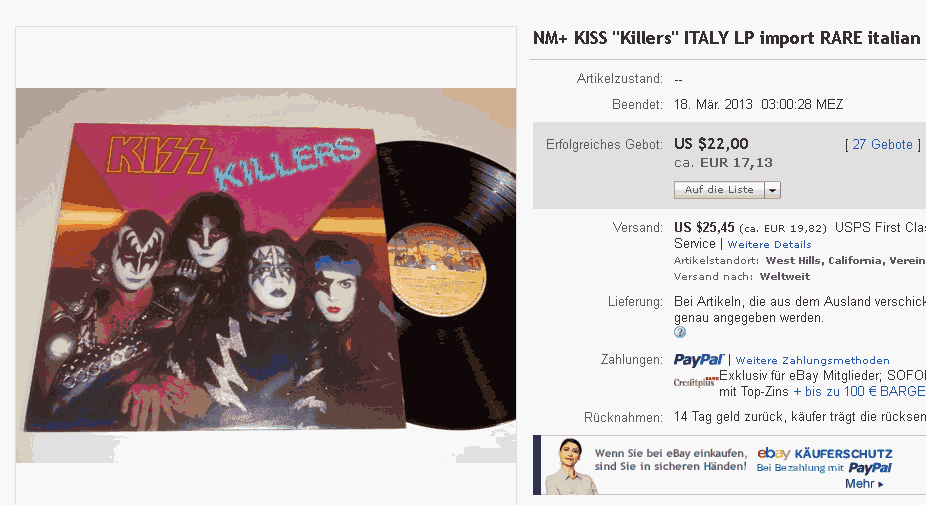Click the PayPal logo under Zahlungen
Image resolution: width=926 pixels, height=505 pixels.
point(699,360)
